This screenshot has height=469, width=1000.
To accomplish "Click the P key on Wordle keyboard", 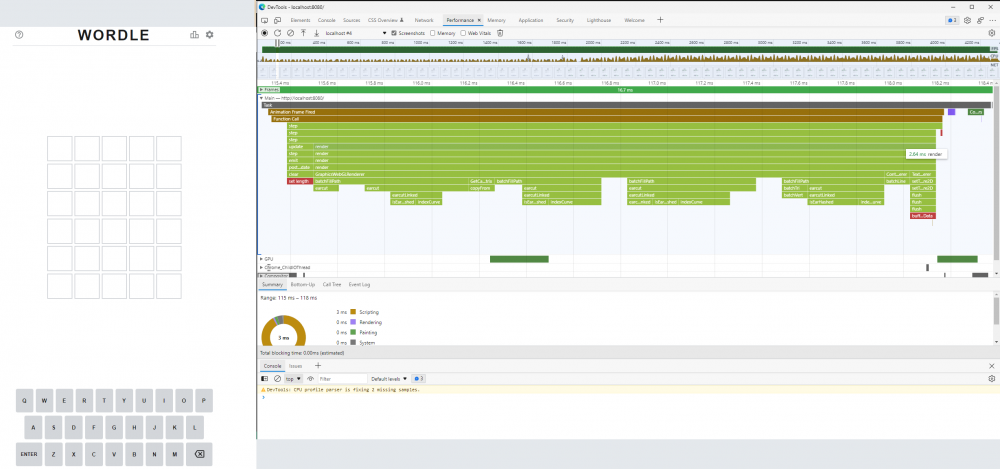I will 203,401.
